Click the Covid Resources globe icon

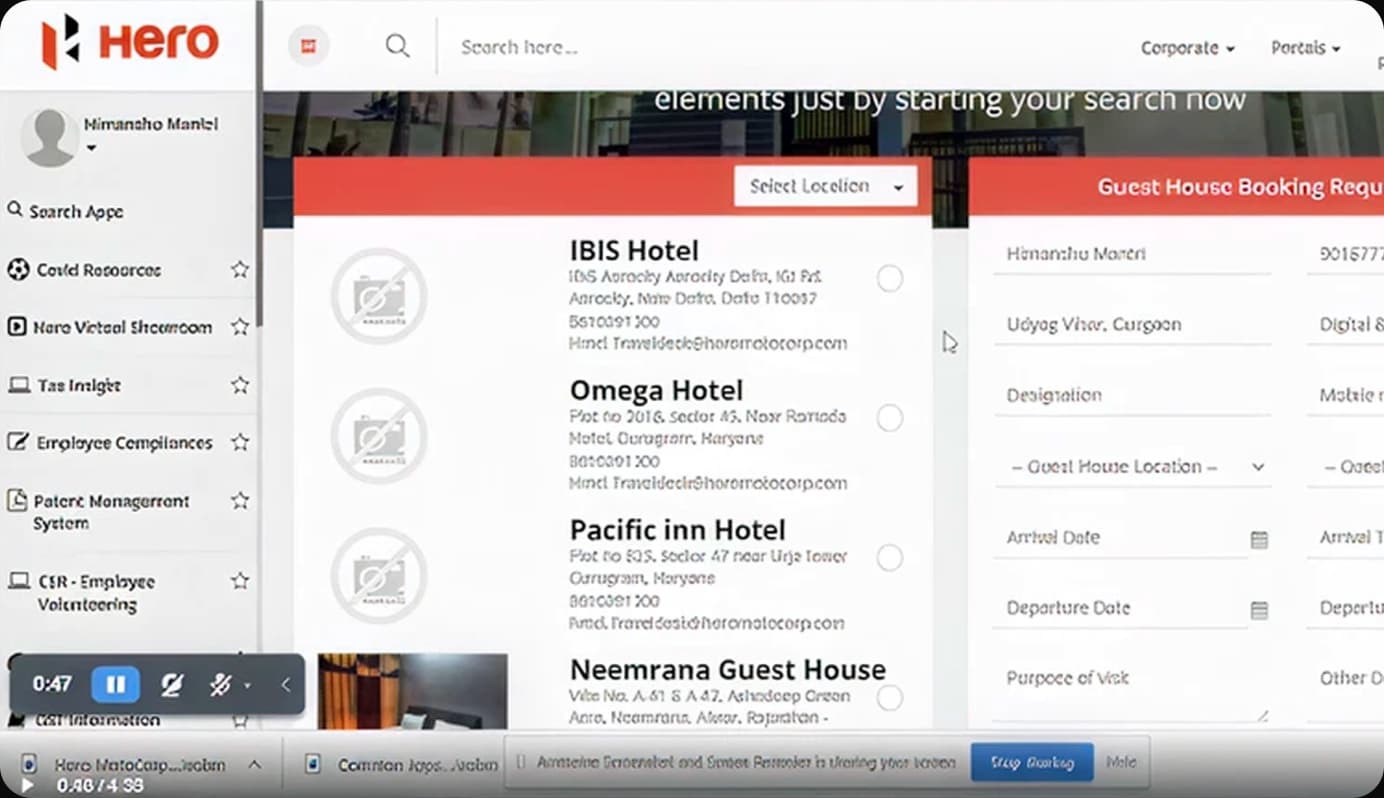18,269
